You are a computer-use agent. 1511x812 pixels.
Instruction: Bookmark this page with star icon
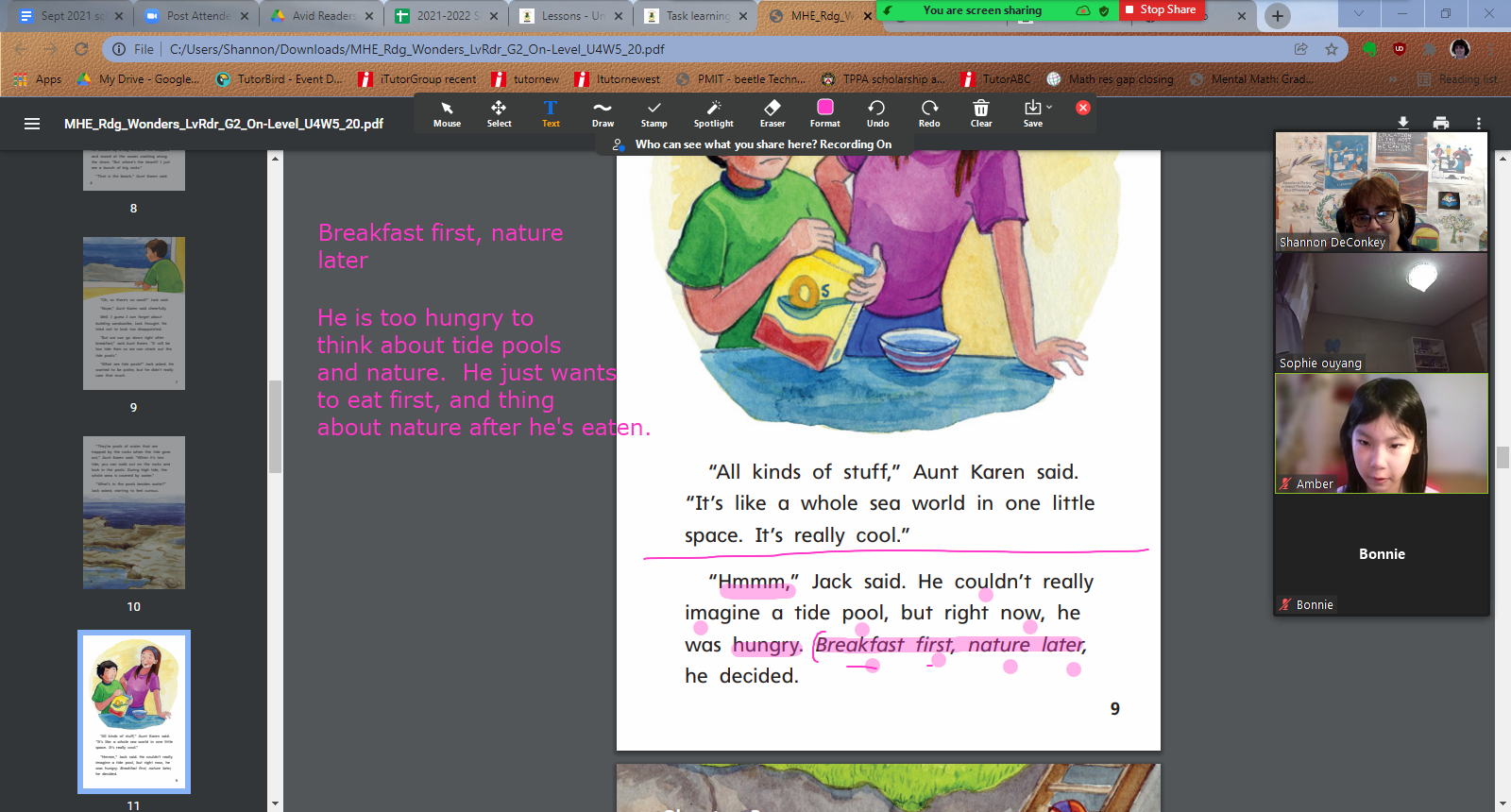(1332, 49)
